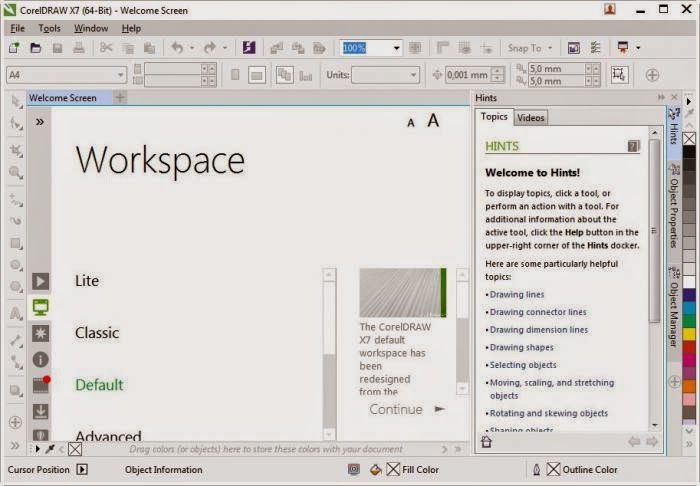Click the document color proof icon in the status bar
700x486 pixels.
click(354, 469)
